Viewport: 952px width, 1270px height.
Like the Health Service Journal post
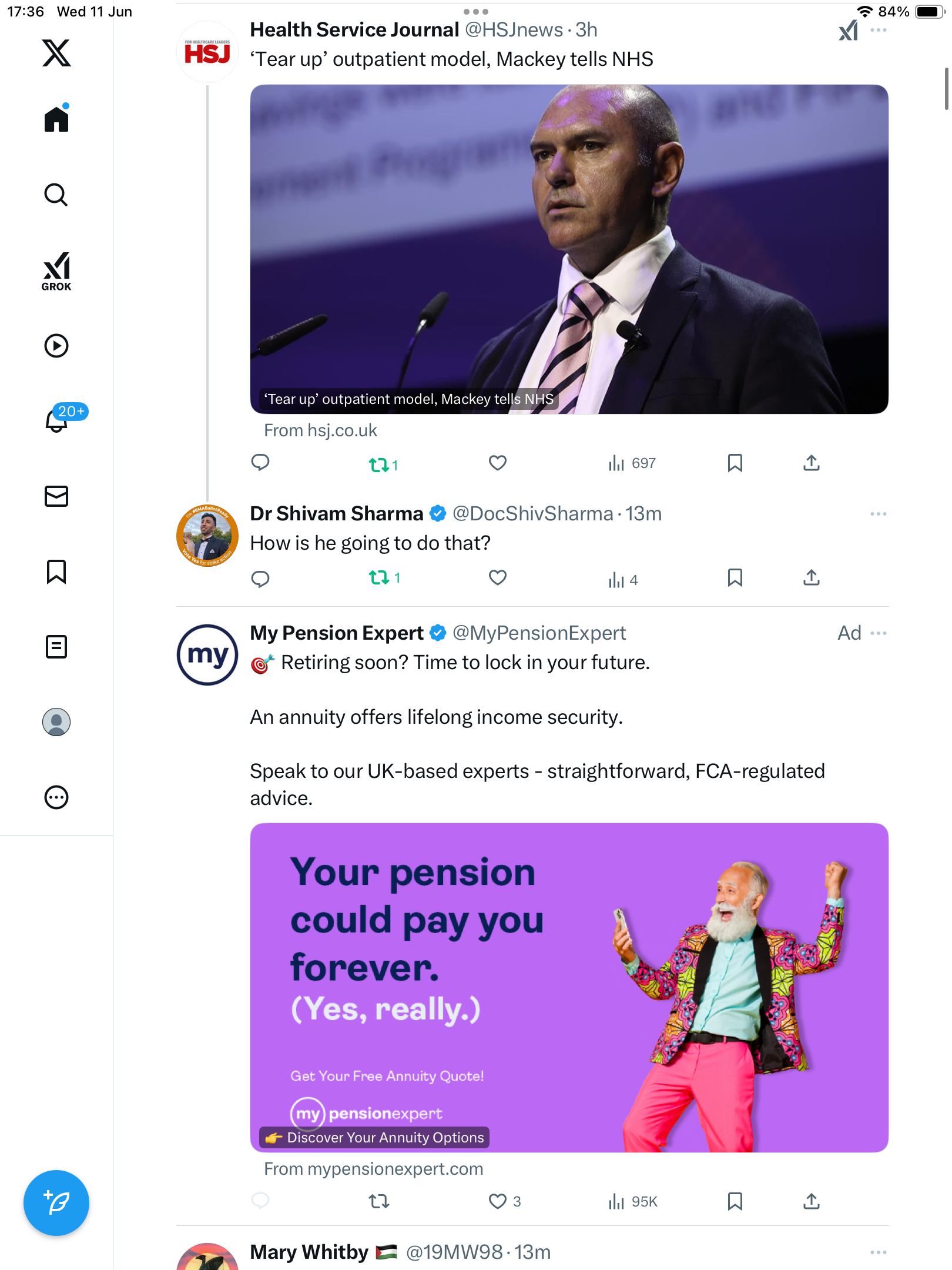pyautogui.click(x=498, y=463)
